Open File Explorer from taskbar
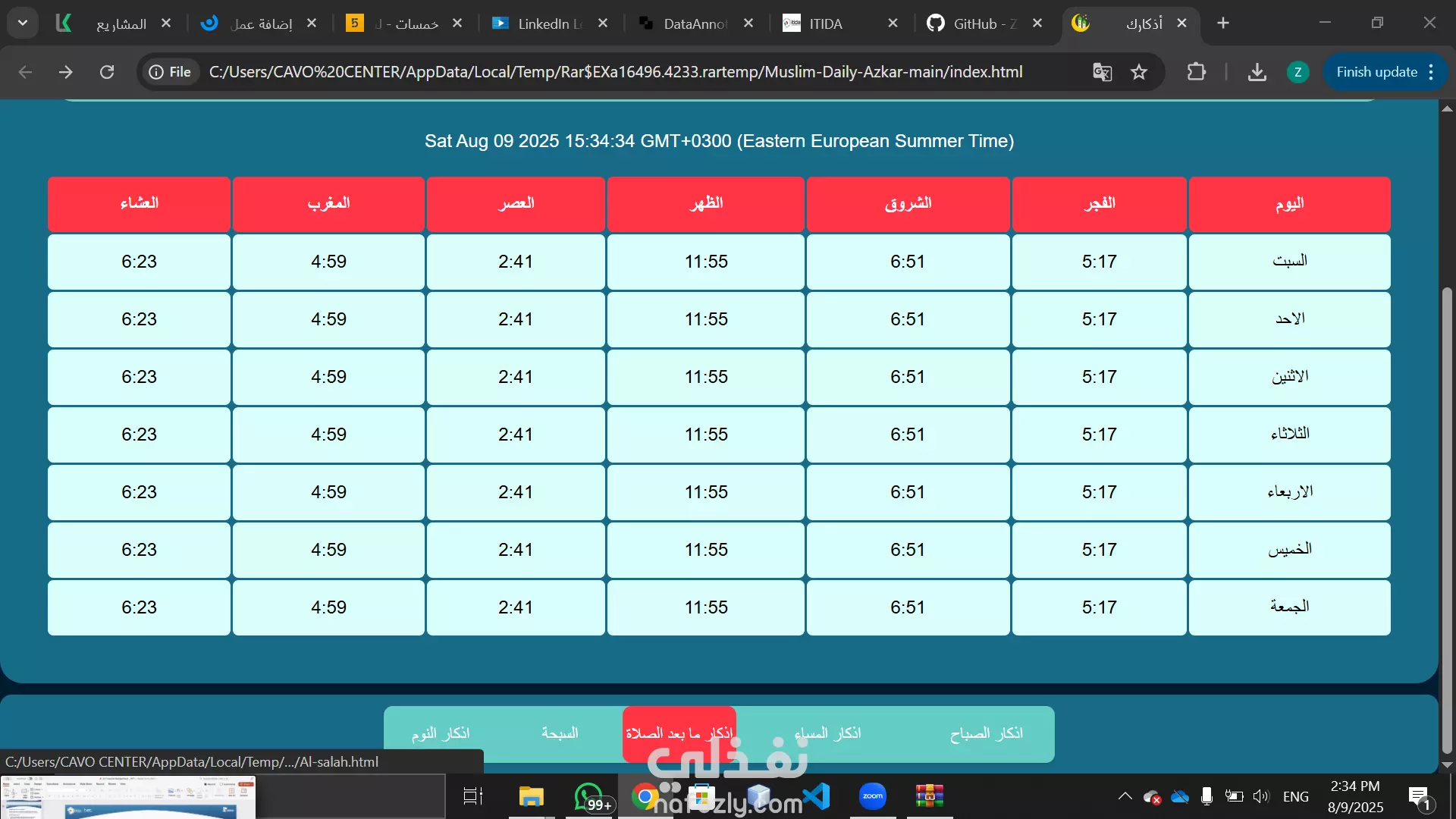 click(x=532, y=796)
